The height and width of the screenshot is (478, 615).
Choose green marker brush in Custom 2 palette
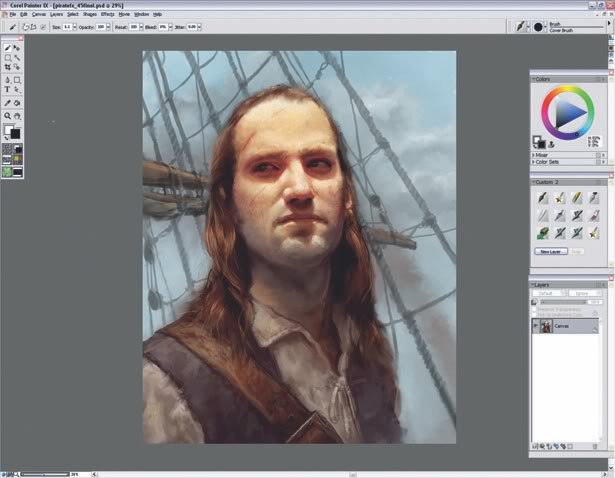click(543, 233)
